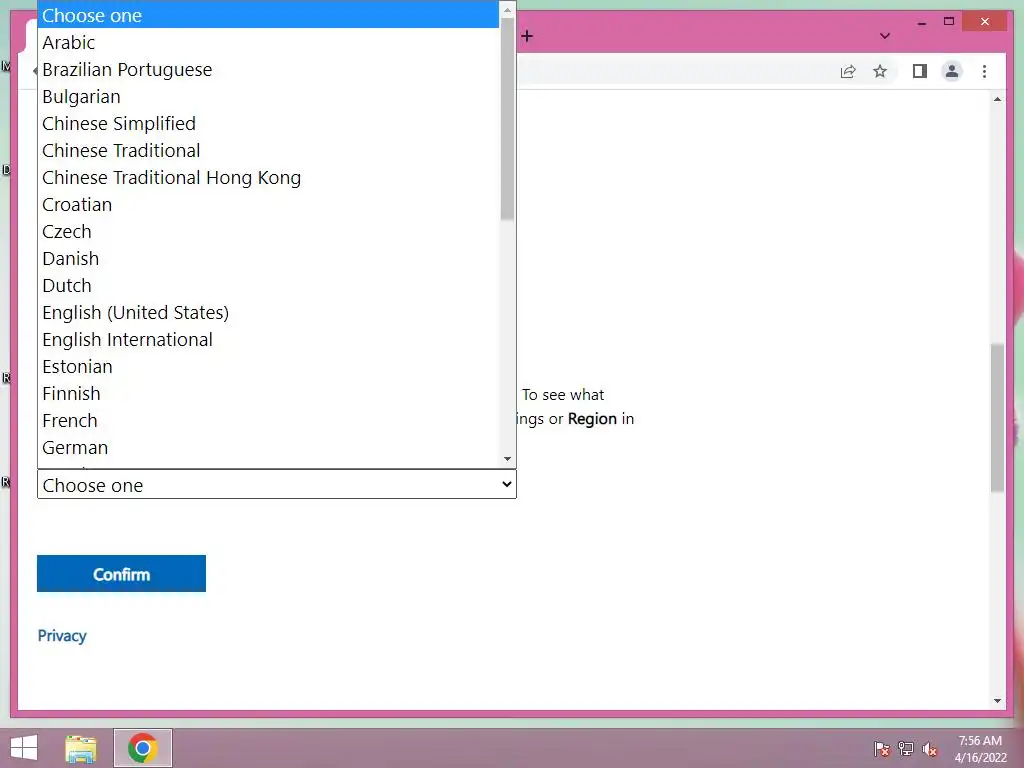Image resolution: width=1024 pixels, height=768 pixels.
Task: Open File Explorer from taskbar
Action: click(81, 748)
